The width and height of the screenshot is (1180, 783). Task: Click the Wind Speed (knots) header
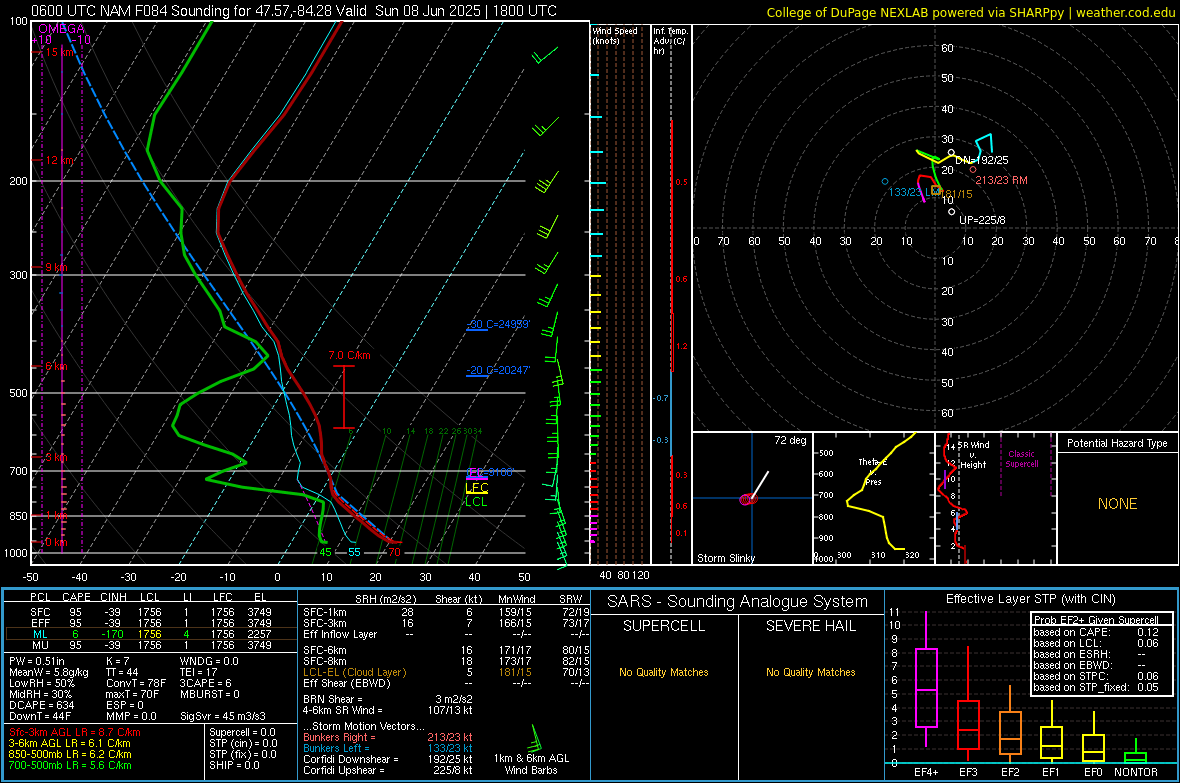pyautogui.click(x=615, y=35)
